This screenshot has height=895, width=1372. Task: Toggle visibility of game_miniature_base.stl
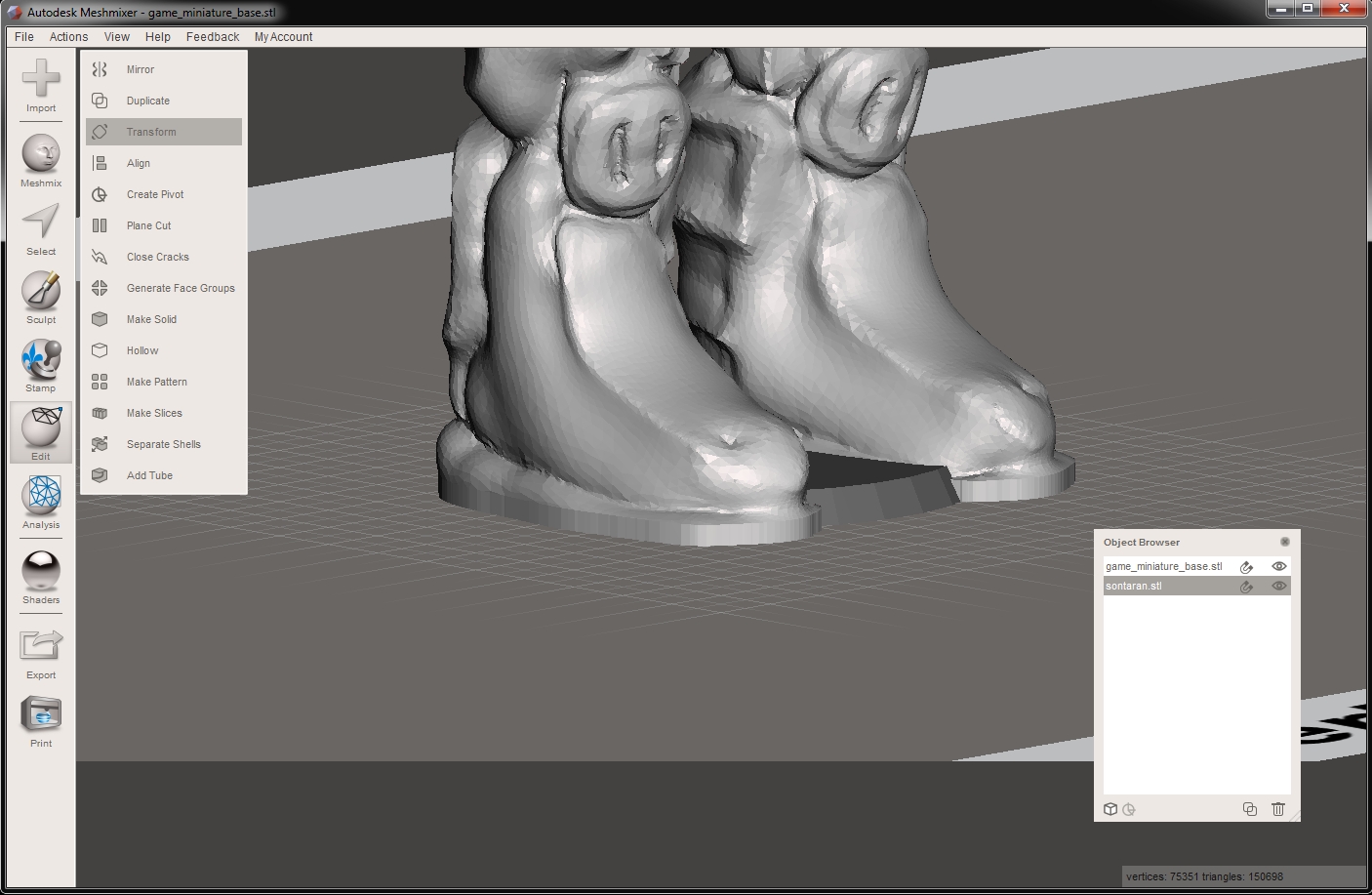[1278, 566]
